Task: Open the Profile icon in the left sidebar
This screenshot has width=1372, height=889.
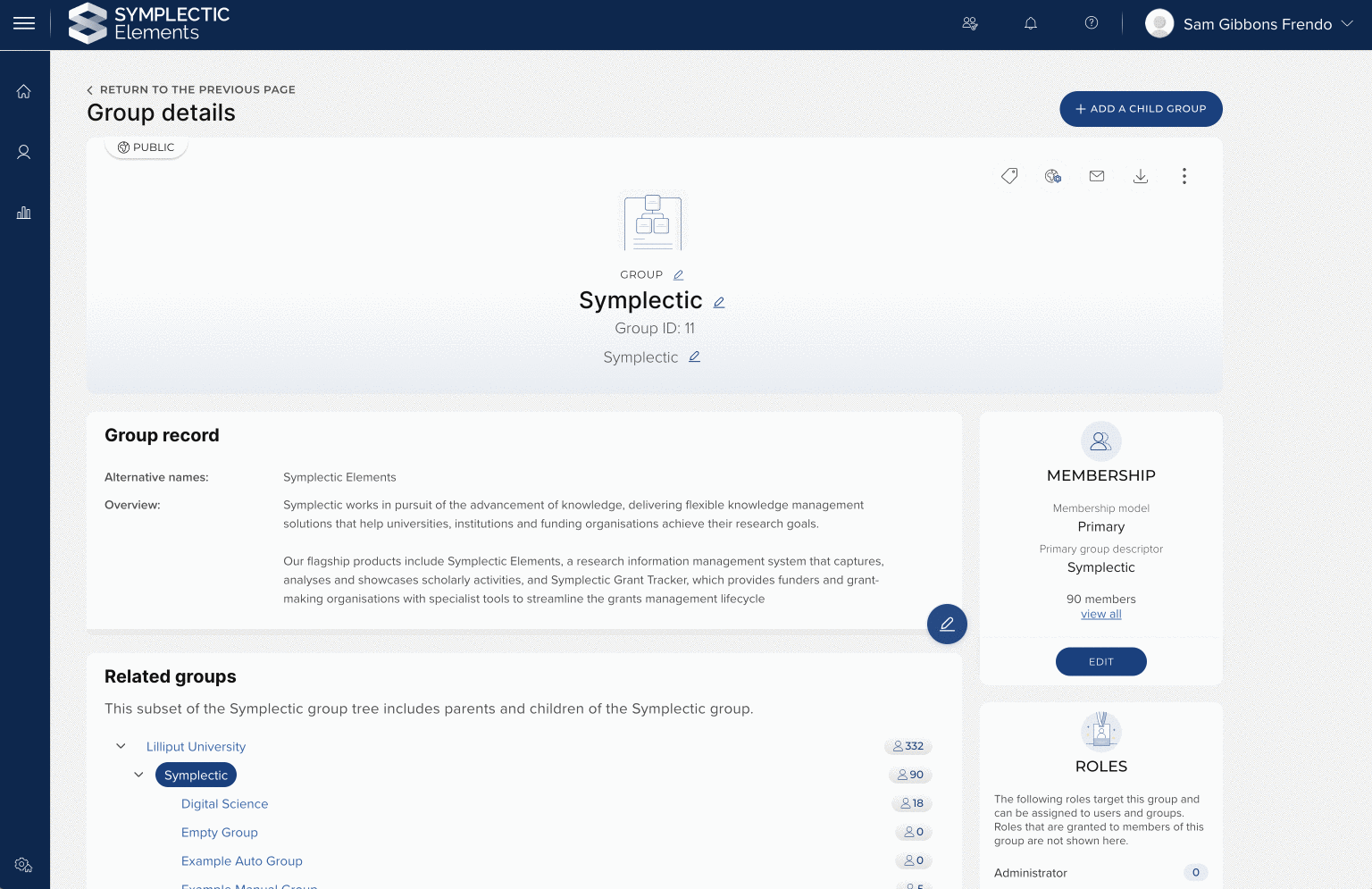Action: 24,151
